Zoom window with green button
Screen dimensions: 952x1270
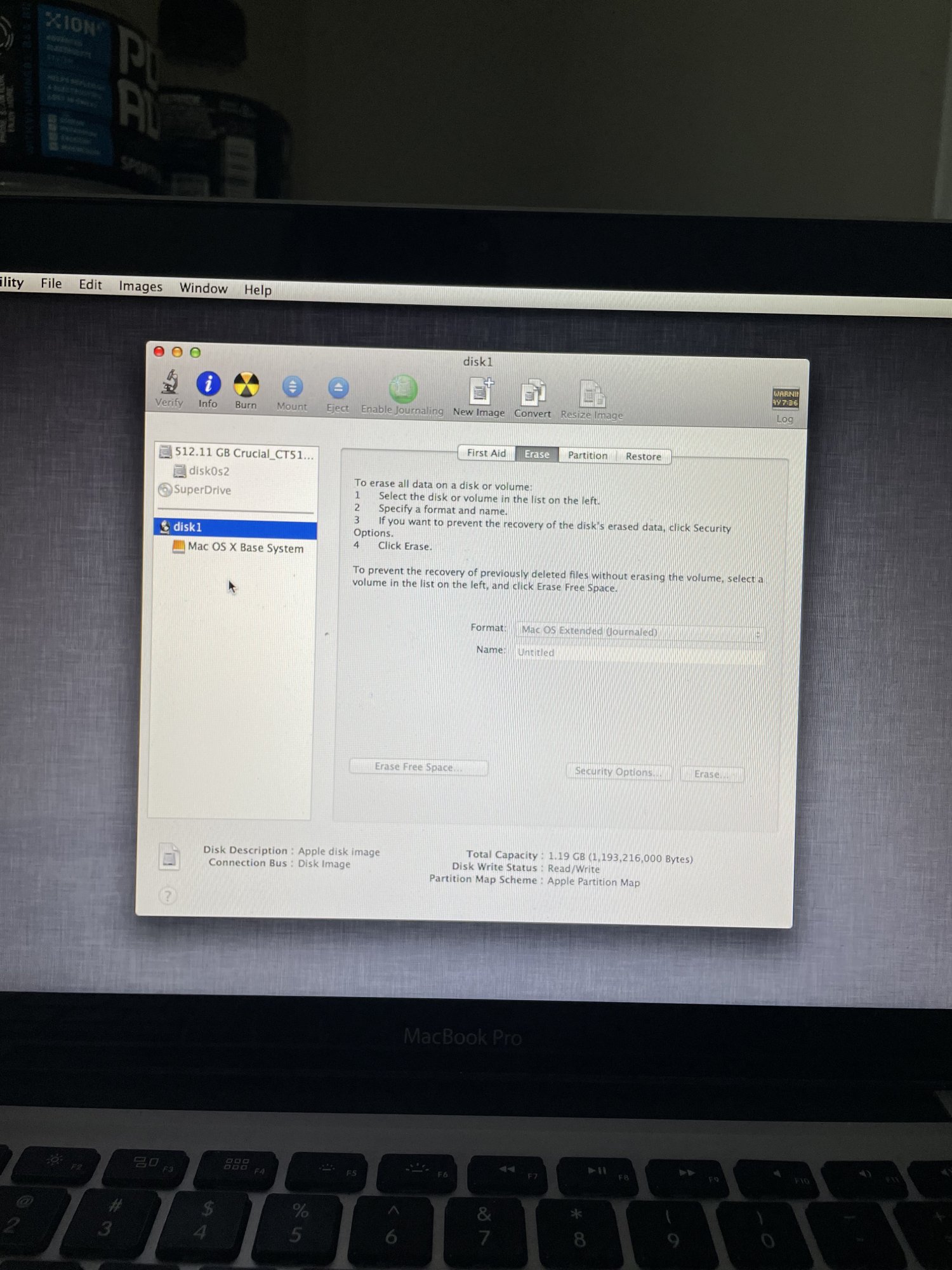pos(195,352)
